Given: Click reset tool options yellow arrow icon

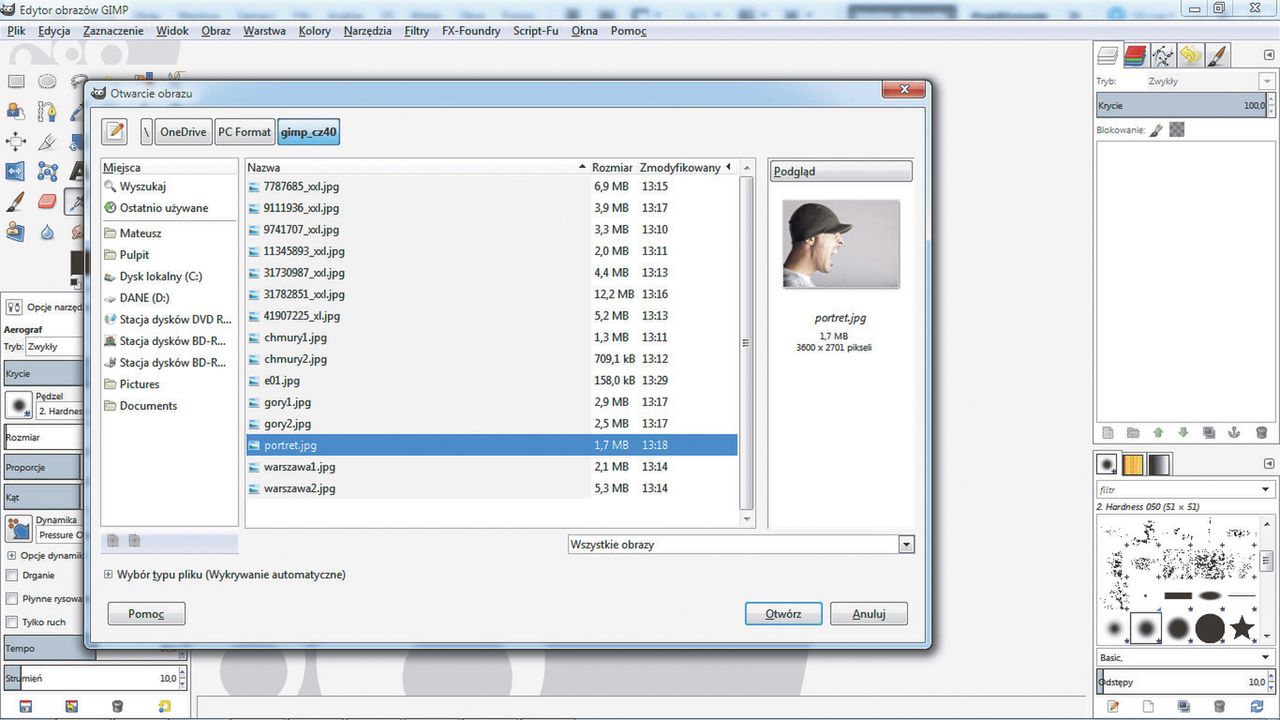Looking at the screenshot, I should pyautogui.click(x=165, y=706).
